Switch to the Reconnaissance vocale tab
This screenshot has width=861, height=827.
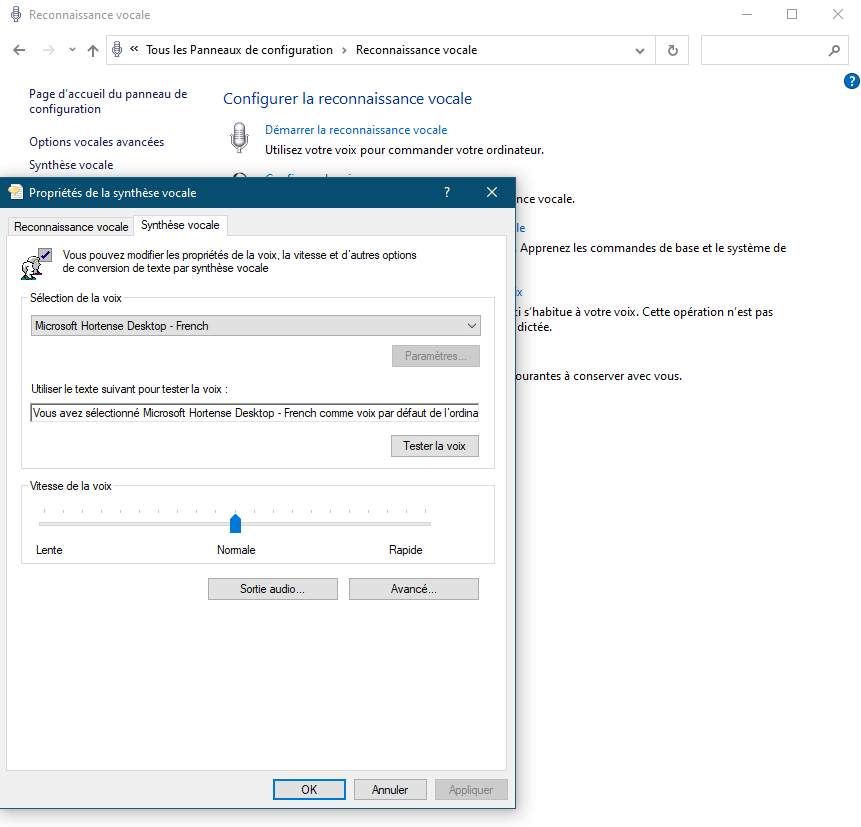point(71,227)
